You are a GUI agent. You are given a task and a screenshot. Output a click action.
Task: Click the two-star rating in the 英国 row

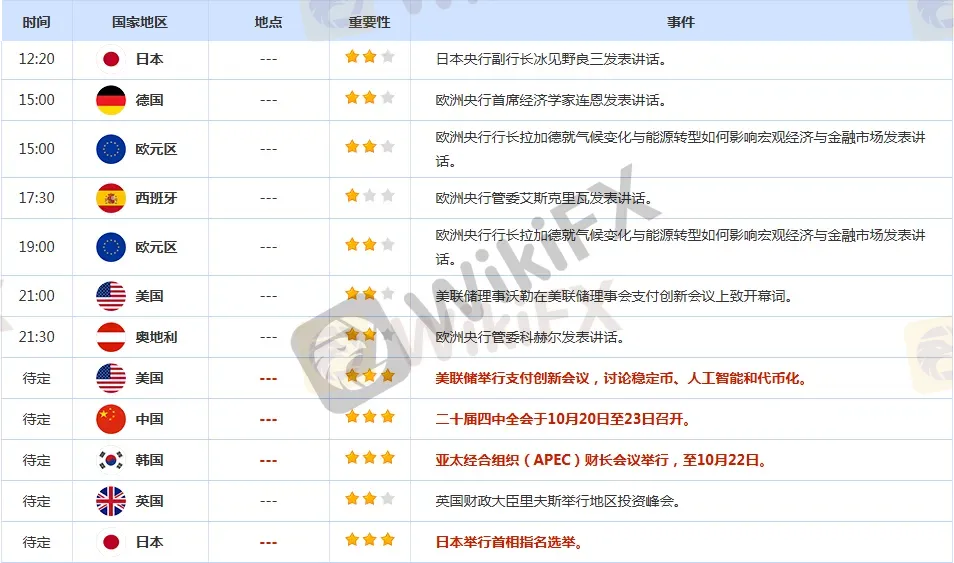point(370,499)
